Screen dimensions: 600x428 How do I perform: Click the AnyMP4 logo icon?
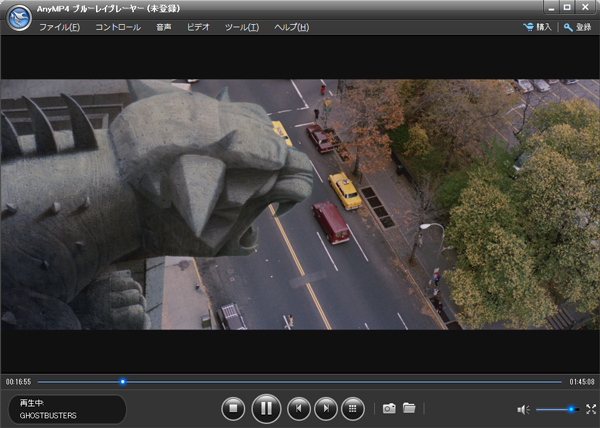pyautogui.click(x=19, y=18)
